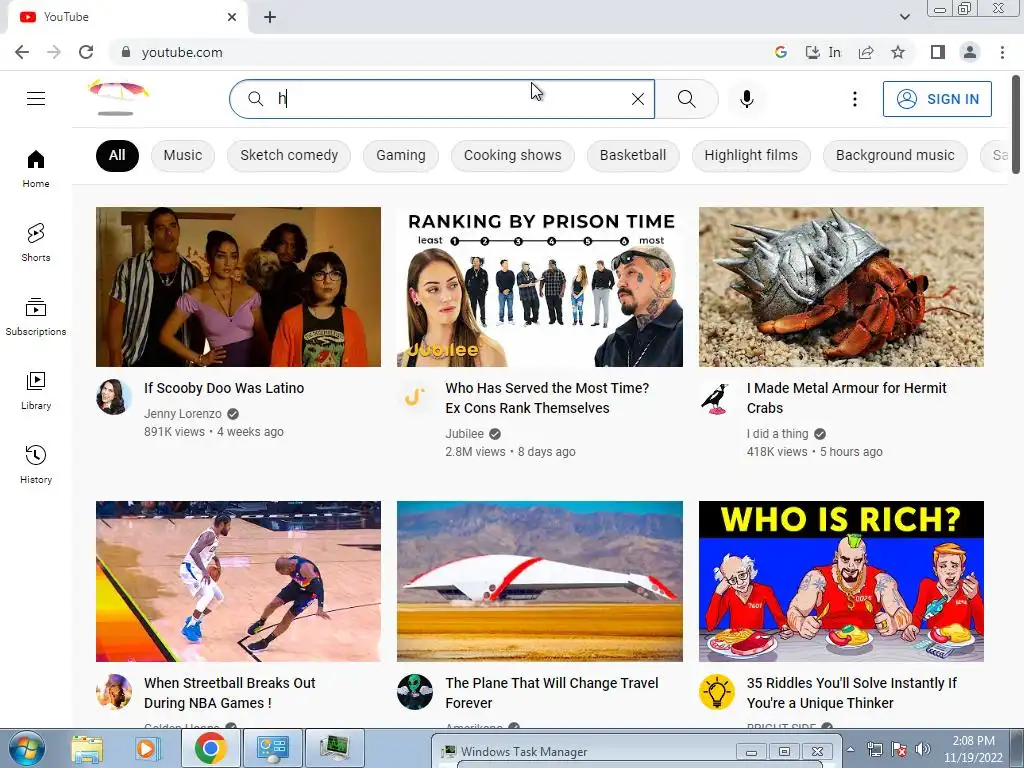Click the SIGN IN button
Image resolution: width=1024 pixels, height=768 pixels.
[x=937, y=99]
